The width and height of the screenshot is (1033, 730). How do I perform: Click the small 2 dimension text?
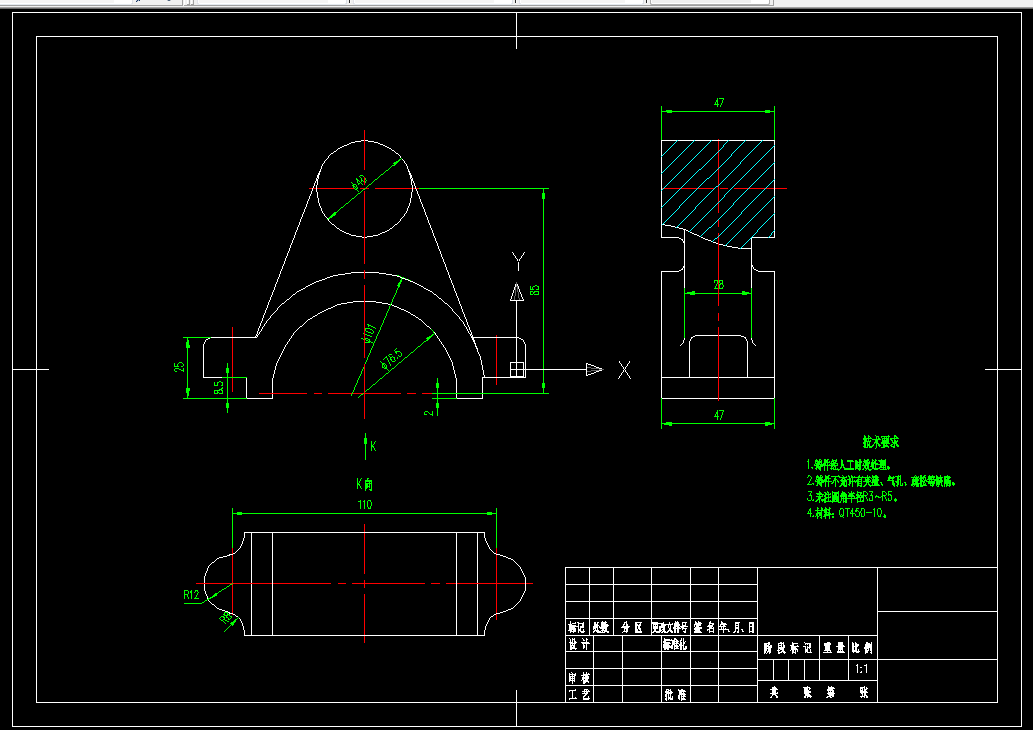(429, 412)
